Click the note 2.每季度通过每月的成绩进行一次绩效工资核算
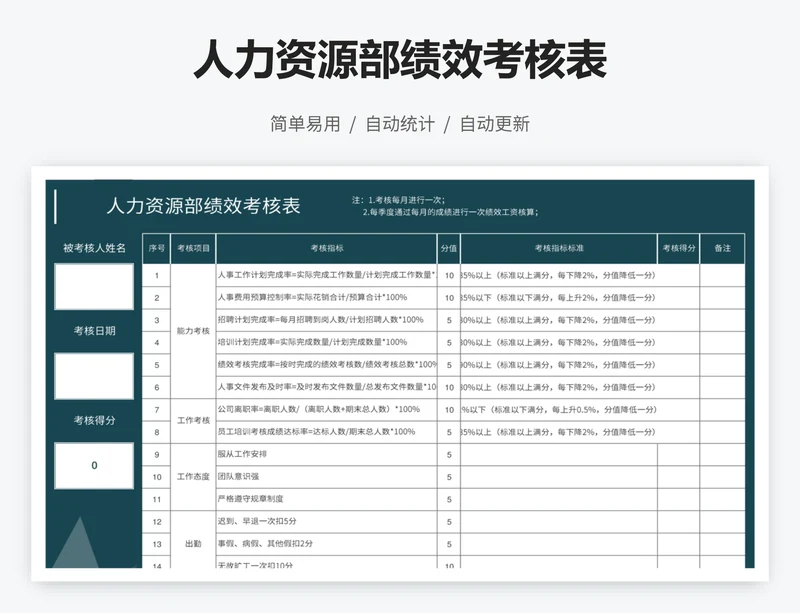 click(x=451, y=212)
